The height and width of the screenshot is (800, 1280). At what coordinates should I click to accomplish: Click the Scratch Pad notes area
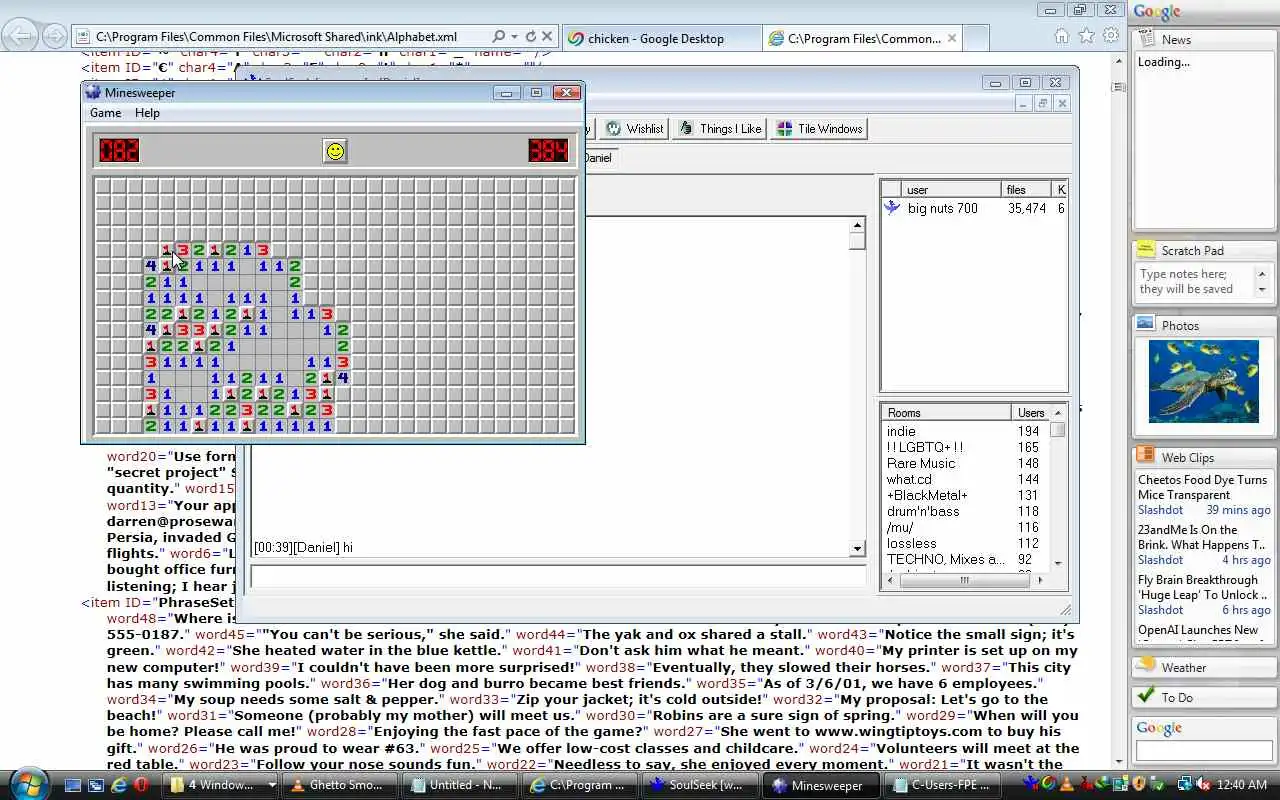pyautogui.click(x=1195, y=282)
